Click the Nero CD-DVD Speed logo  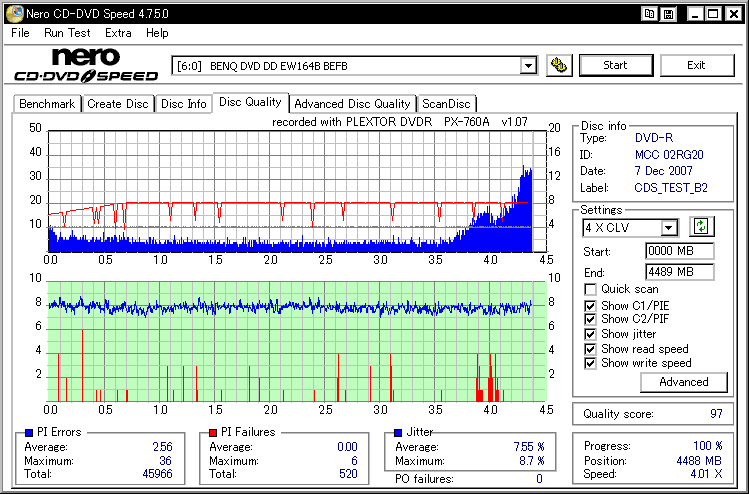click(x=85, y=65)
